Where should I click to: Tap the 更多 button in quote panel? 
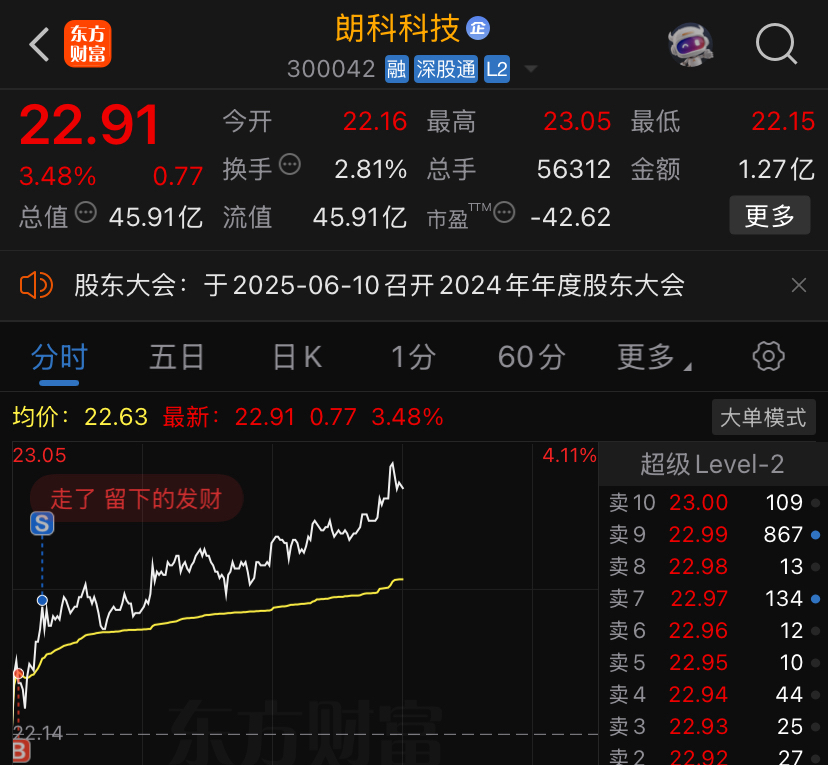pos(769,215)
